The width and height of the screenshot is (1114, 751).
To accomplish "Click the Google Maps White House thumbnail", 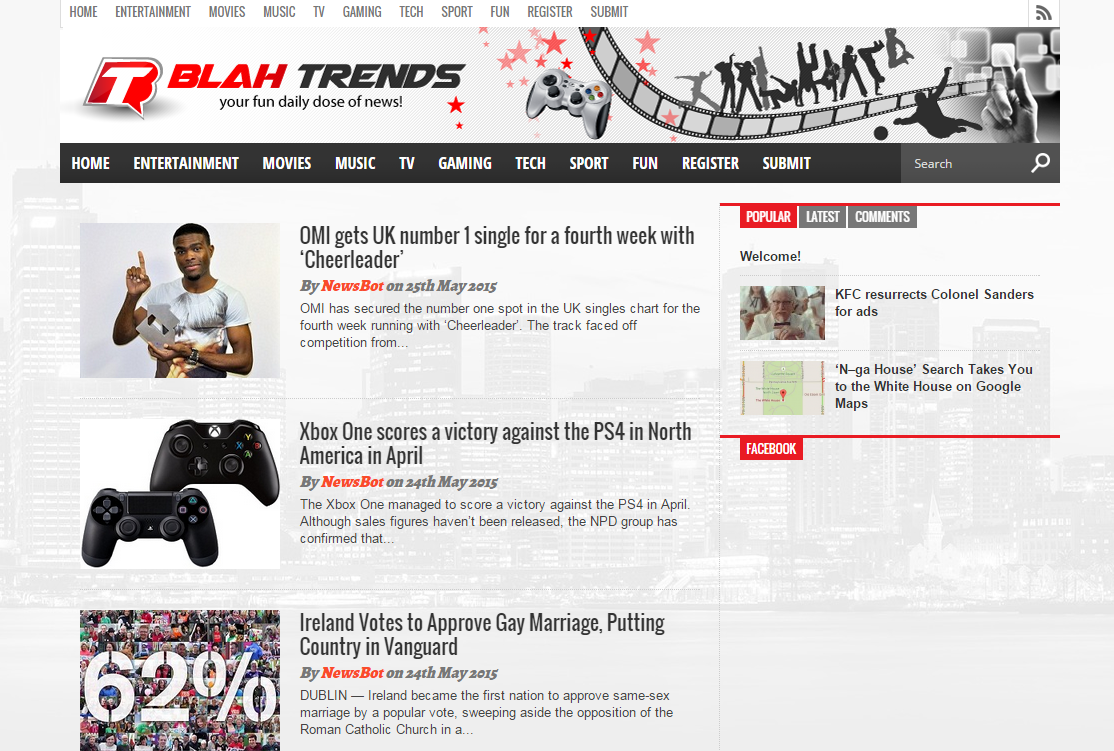I will pos(782,388).
